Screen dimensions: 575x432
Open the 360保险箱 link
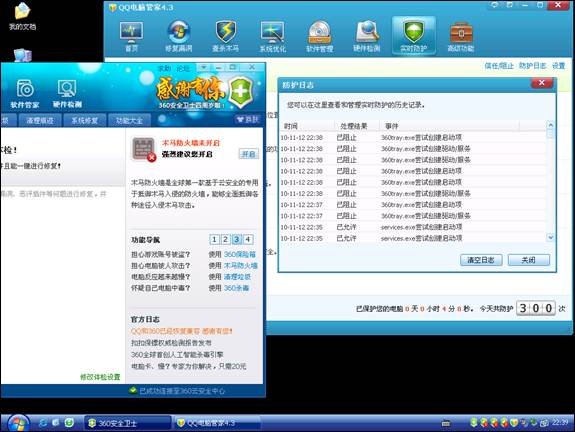240,254
